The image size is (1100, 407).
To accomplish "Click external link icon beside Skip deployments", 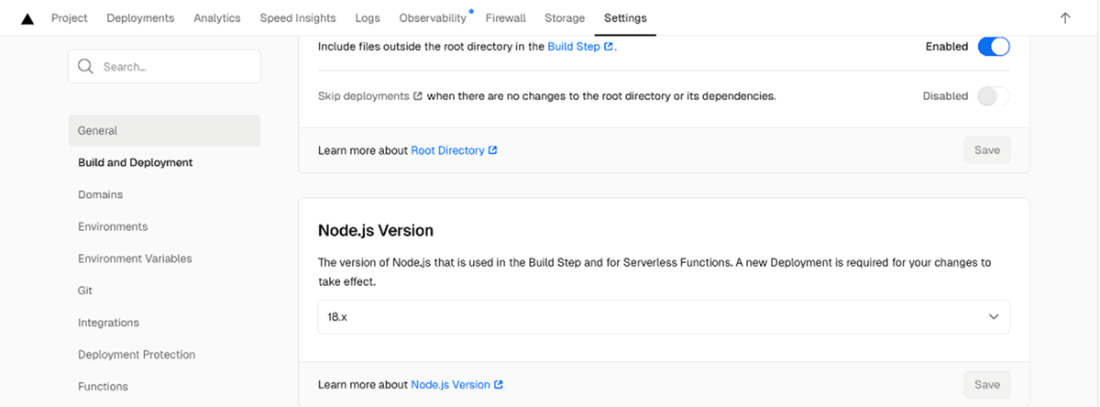I will pos(418,97).
